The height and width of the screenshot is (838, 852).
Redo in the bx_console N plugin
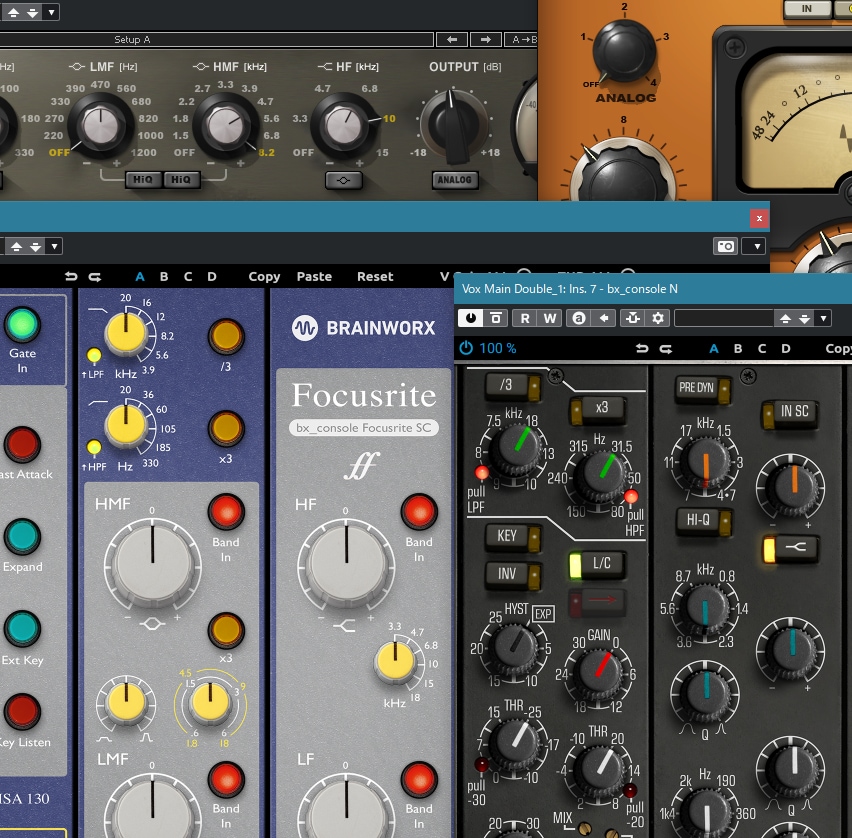[666, 349]
